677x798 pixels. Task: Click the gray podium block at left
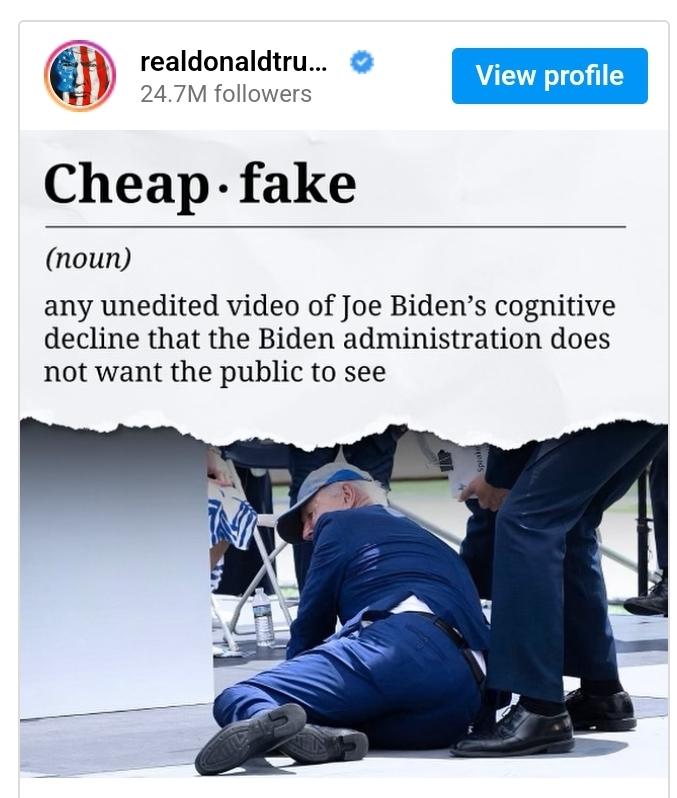pyautogui.click(x=117, y=570)
